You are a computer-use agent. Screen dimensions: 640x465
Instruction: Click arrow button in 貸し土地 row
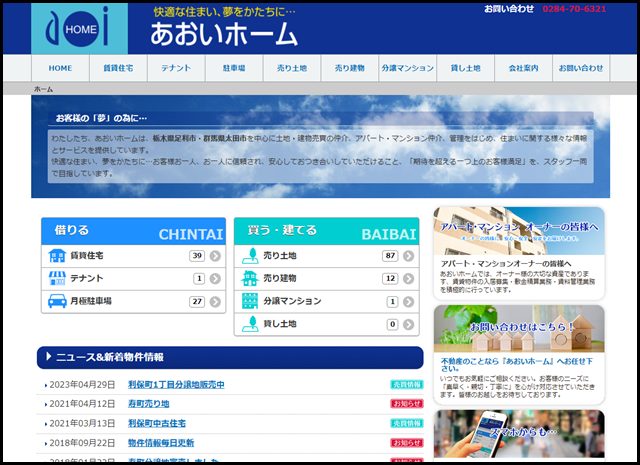(408, 325)
